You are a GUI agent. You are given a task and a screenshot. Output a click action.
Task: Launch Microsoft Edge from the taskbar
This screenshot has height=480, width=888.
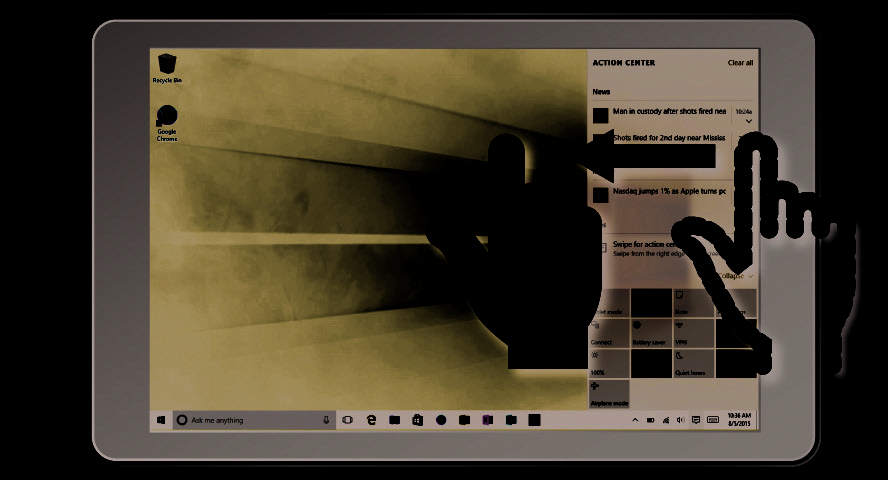click(371, 420)
